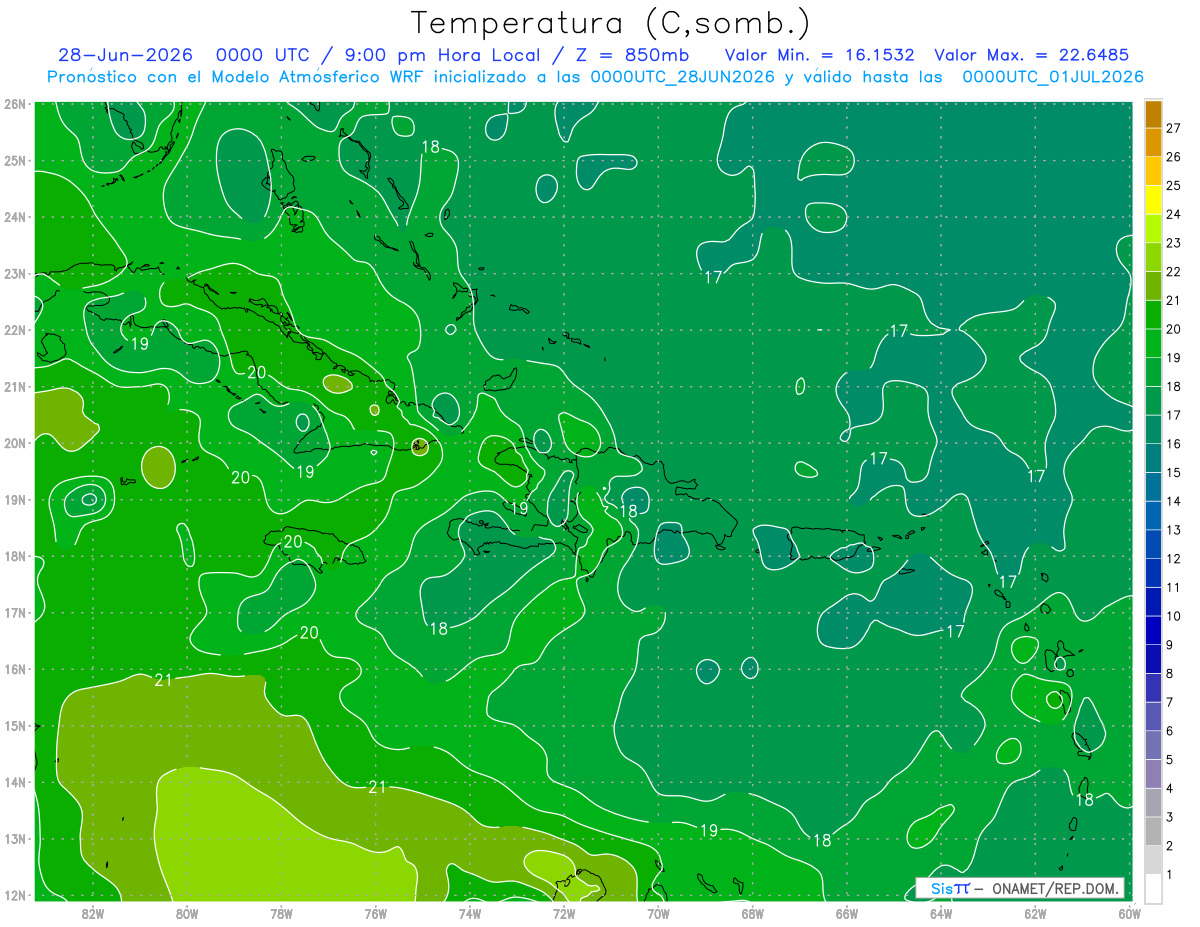Image resolution: width=1200 pixels, height=927 pixels.
Task: Click the '23N' latitude axis label
Action: click(x=14, y=273)
